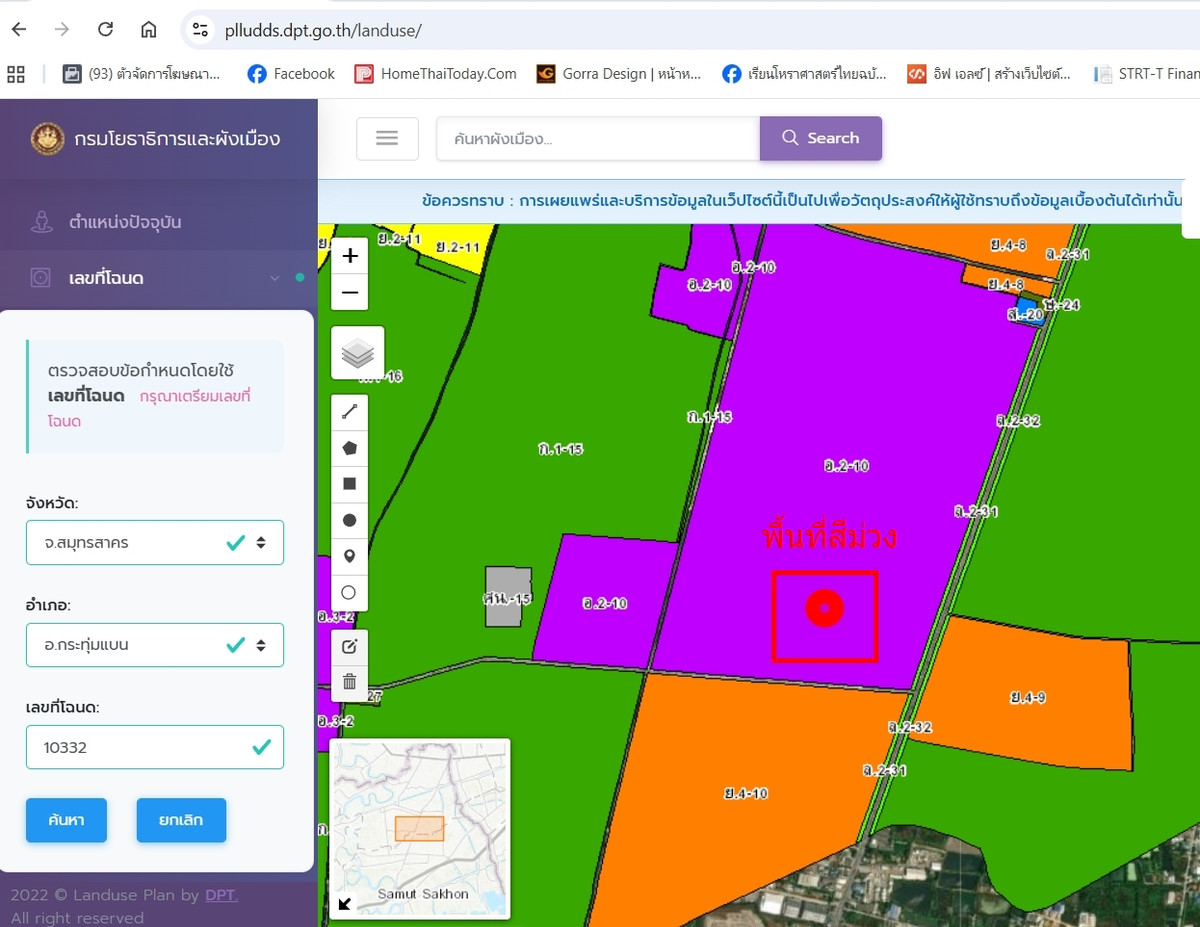
Task: Select the draw rectangle tool
Action: click(349, 484)
